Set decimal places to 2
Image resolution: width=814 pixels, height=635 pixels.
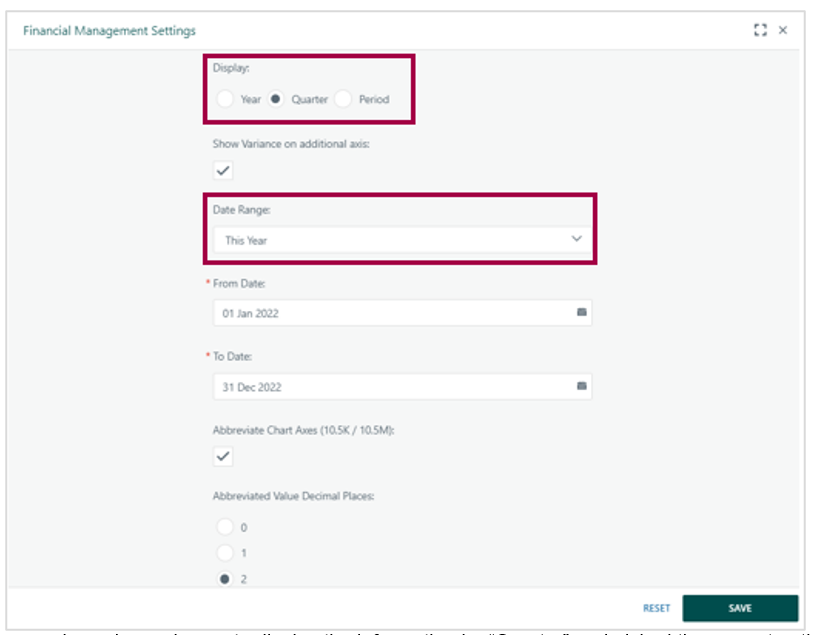(225, 578)
